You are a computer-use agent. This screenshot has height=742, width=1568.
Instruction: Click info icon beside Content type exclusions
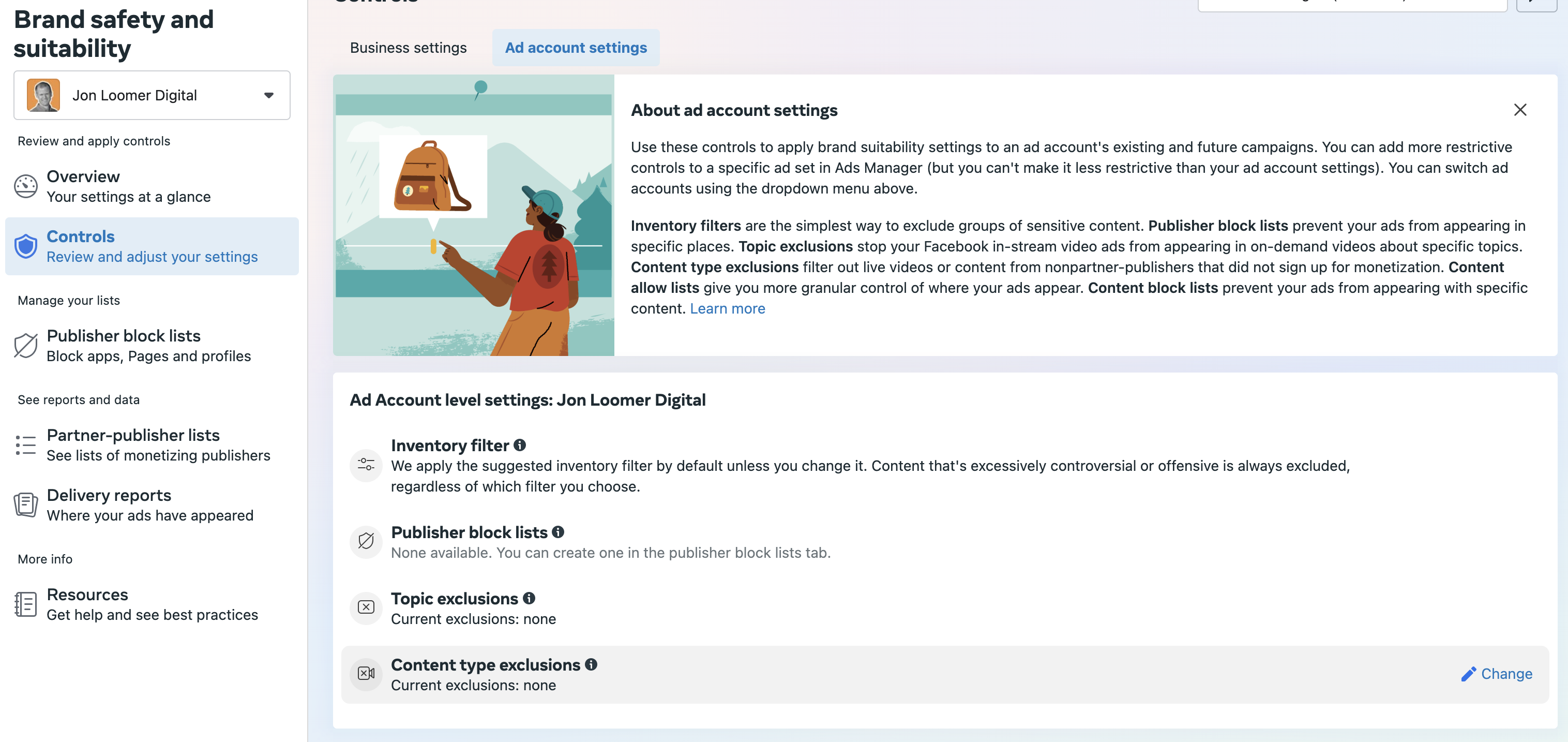pos(591,664)
